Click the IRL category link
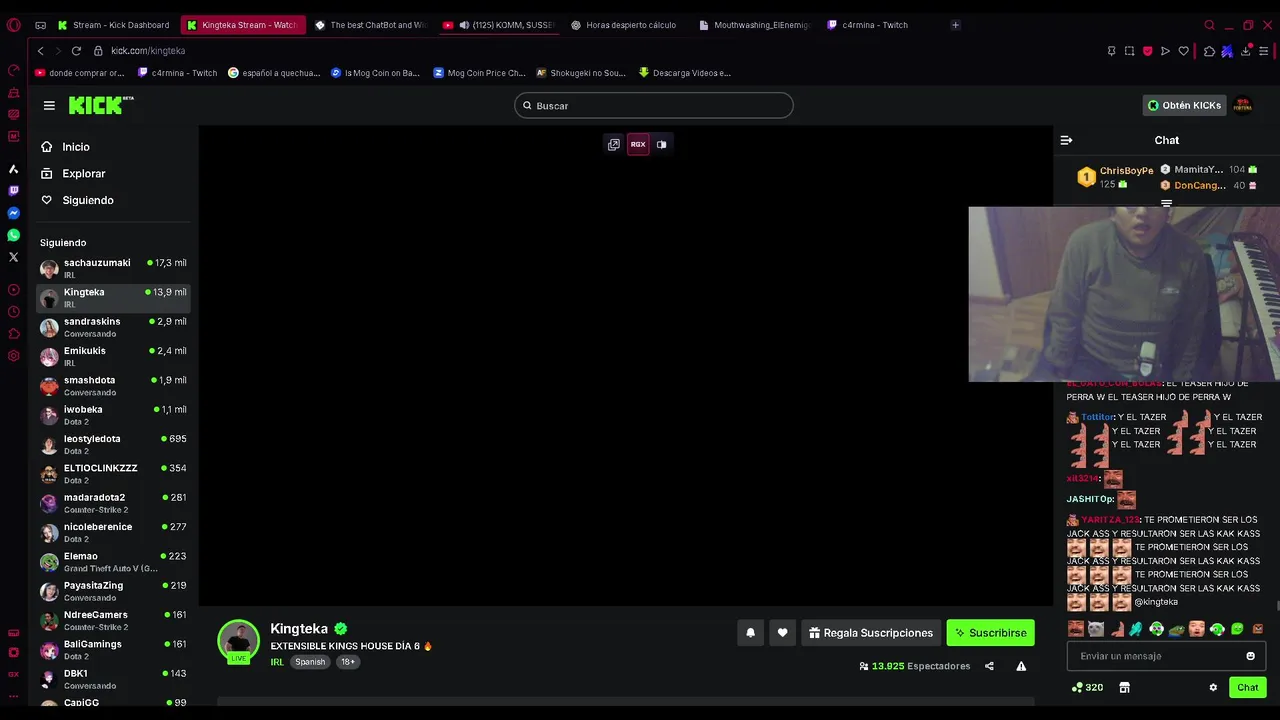This screenshot has height=720, width=1280. pos(277,662)
